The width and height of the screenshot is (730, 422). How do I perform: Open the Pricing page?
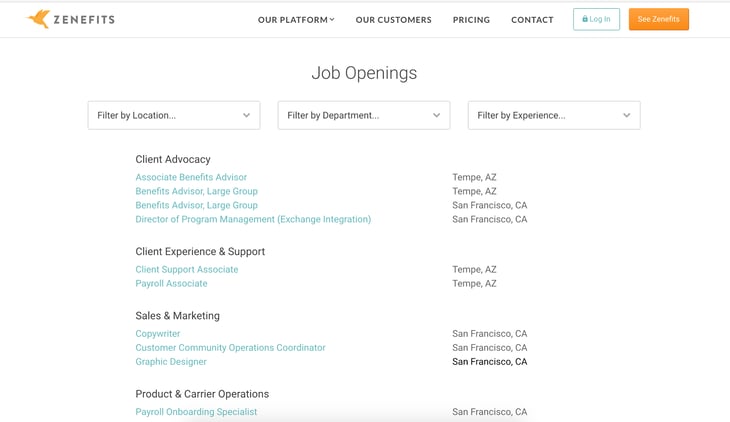pyautogui.click(x=471, y=20)
